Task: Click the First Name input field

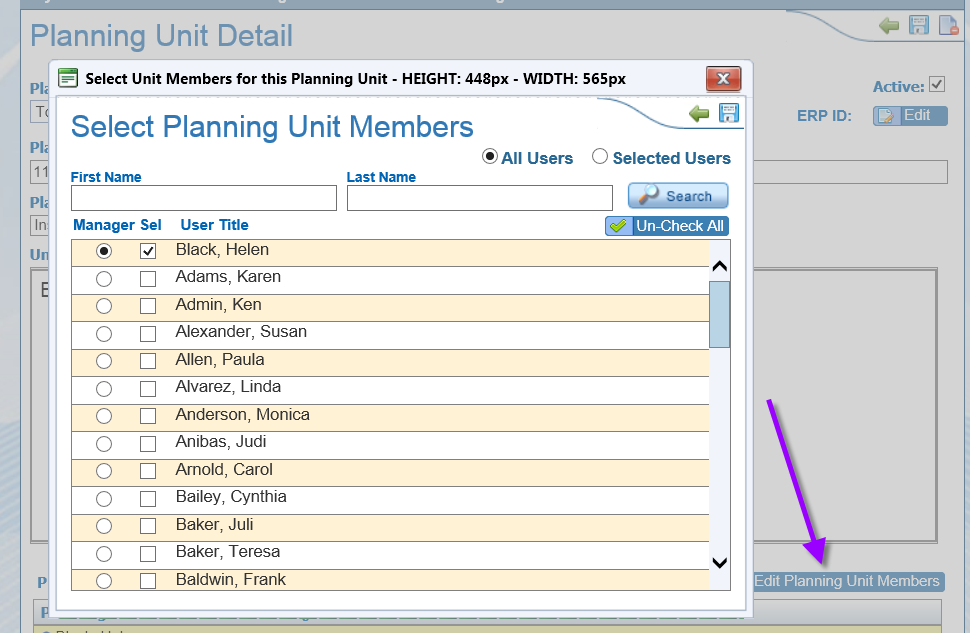Action: click(203, 198)
